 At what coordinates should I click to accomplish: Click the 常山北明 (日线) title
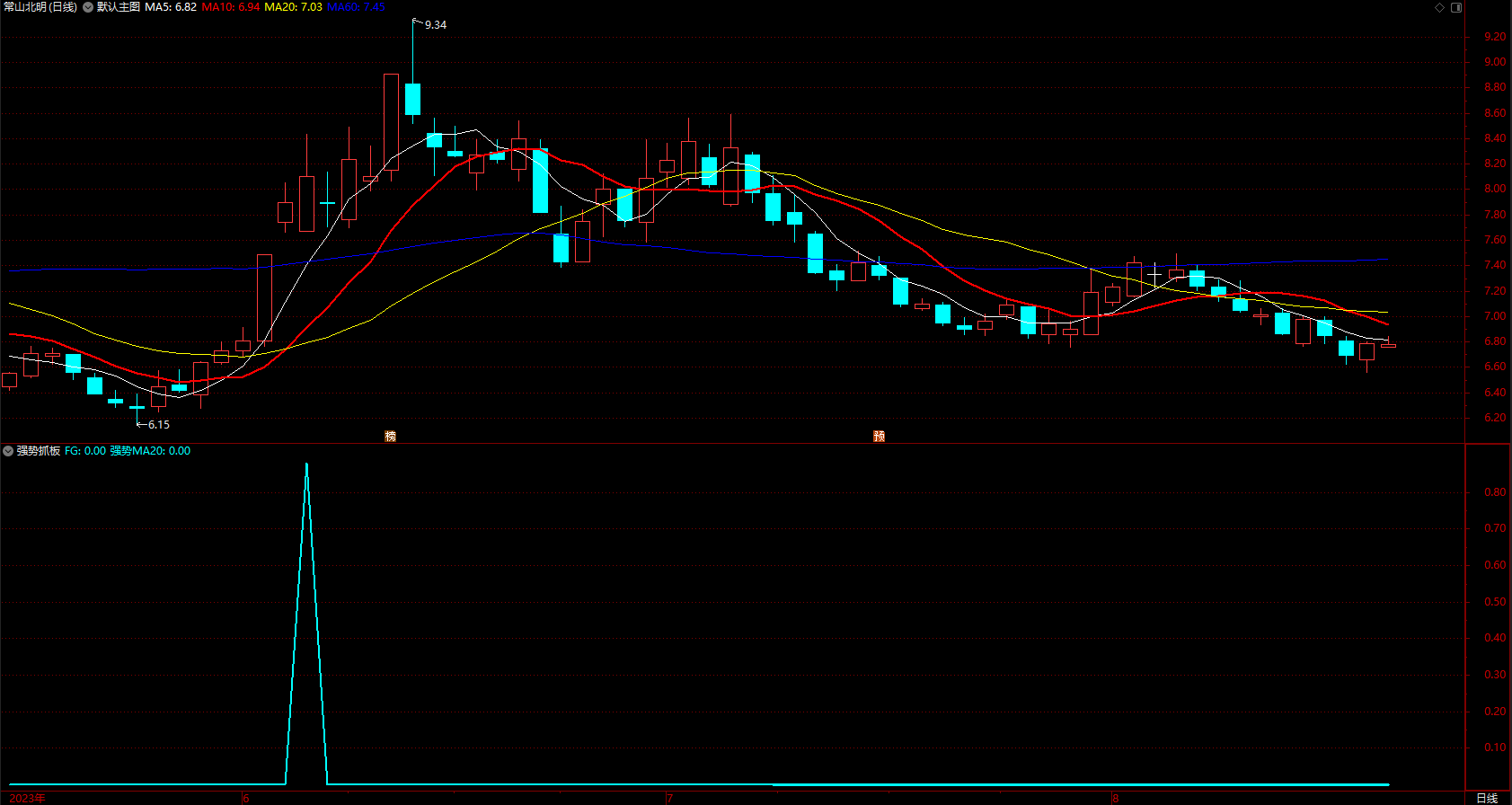tap(40, 7)
